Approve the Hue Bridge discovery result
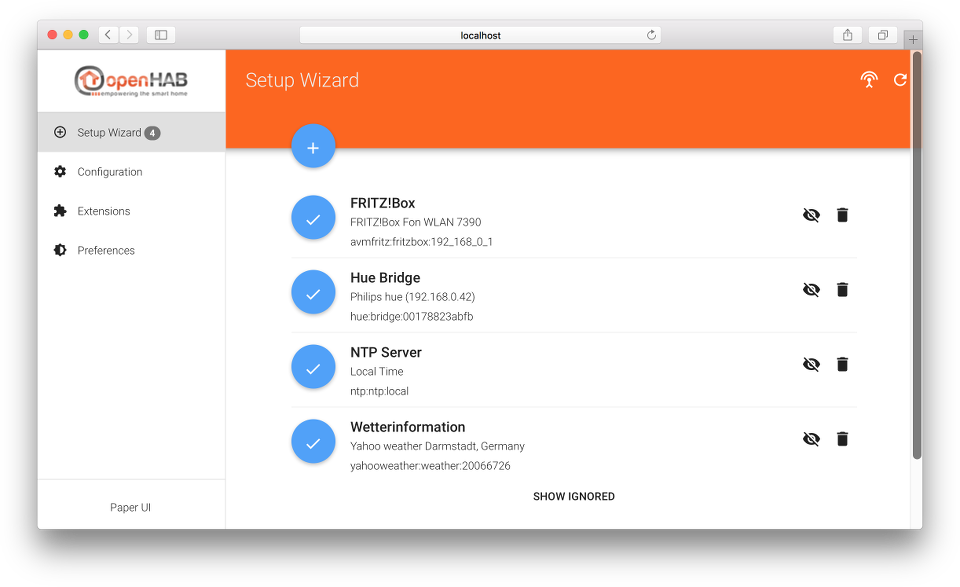The width and height of the screenshot is (960, 587). point(313,293)
